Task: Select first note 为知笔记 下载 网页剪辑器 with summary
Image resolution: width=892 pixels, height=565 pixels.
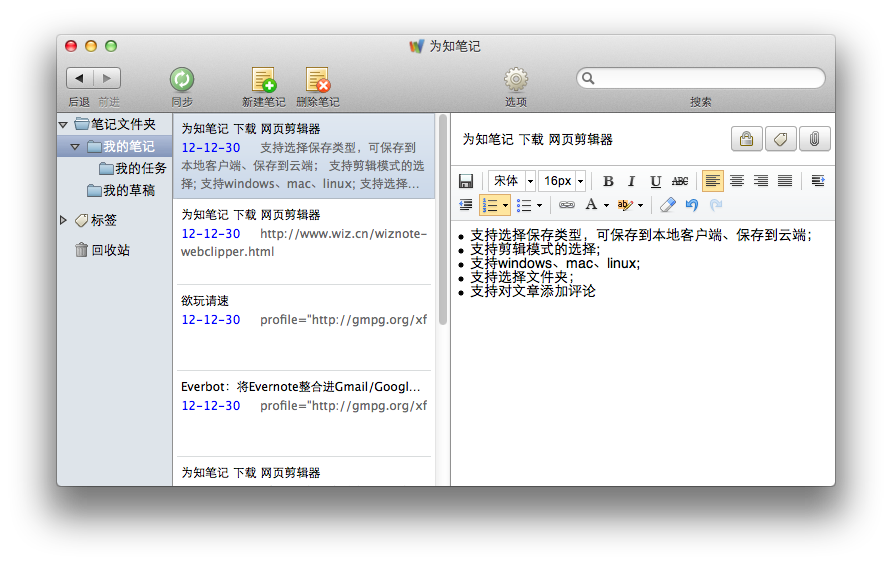Action: [x=304, y=156]
